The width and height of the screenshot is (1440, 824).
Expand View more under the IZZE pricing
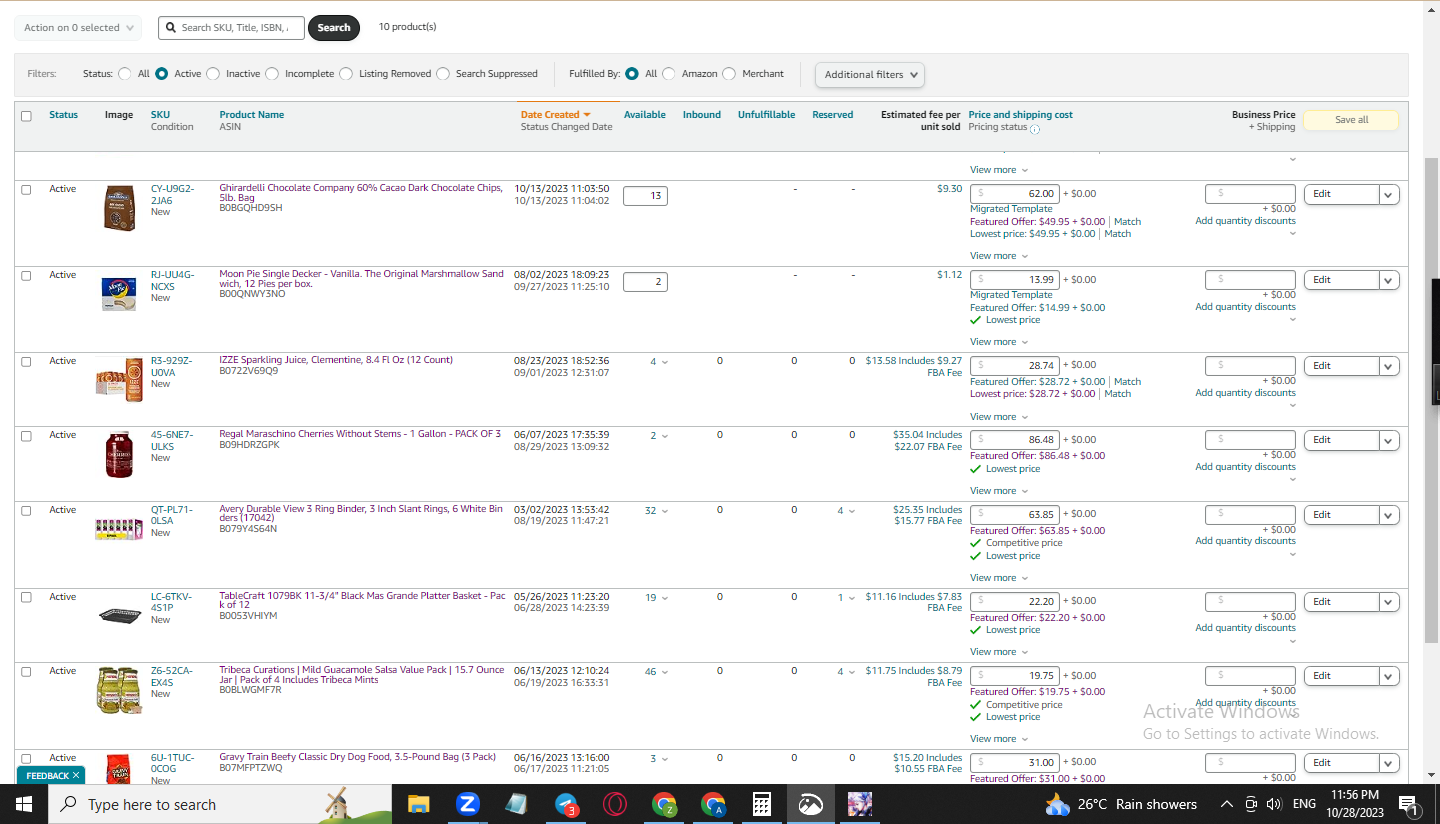coord(998,417)
